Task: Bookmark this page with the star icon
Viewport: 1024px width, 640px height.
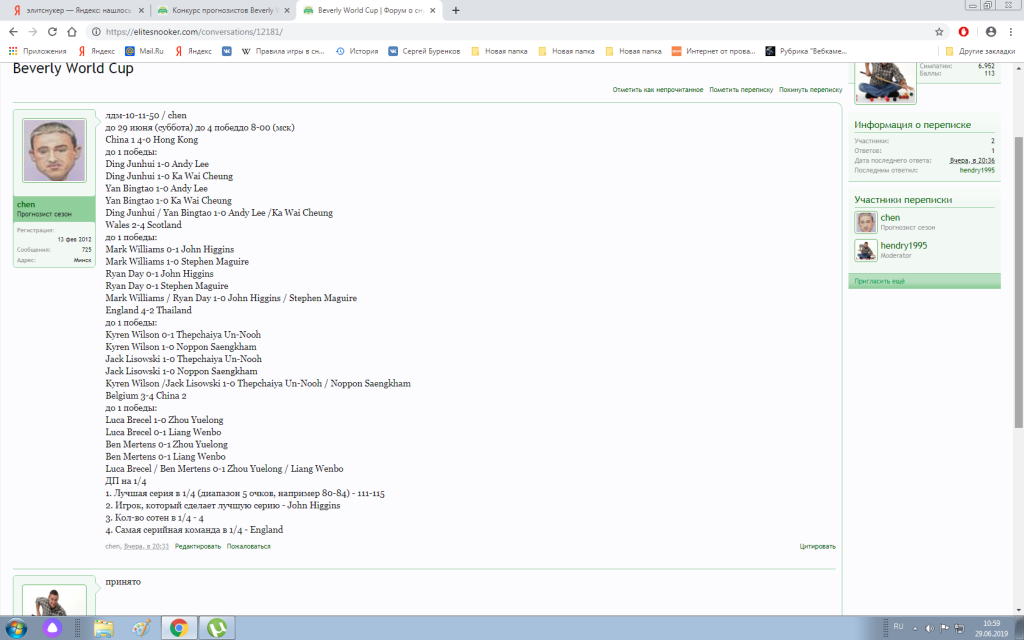Action: (x=939, y=31)
